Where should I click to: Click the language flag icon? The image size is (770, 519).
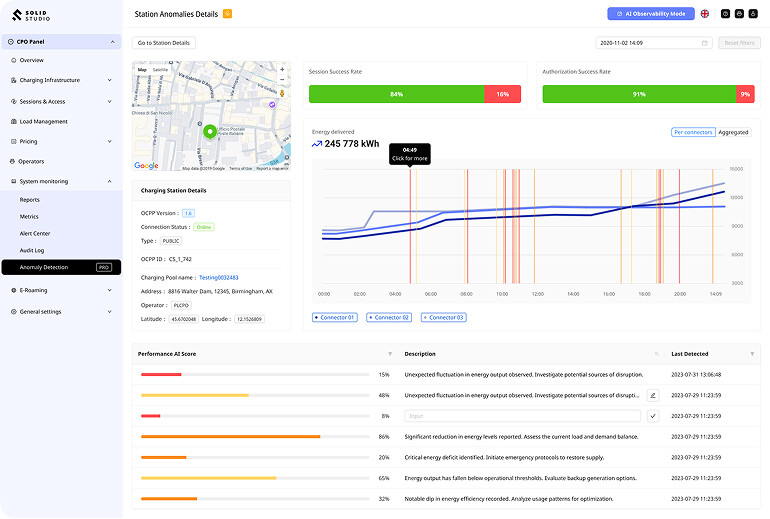(705, 14)
